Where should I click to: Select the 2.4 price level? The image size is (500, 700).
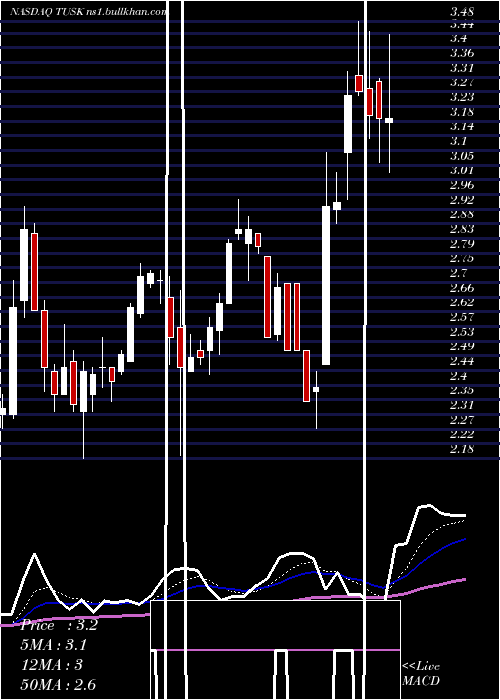[458, 375]
